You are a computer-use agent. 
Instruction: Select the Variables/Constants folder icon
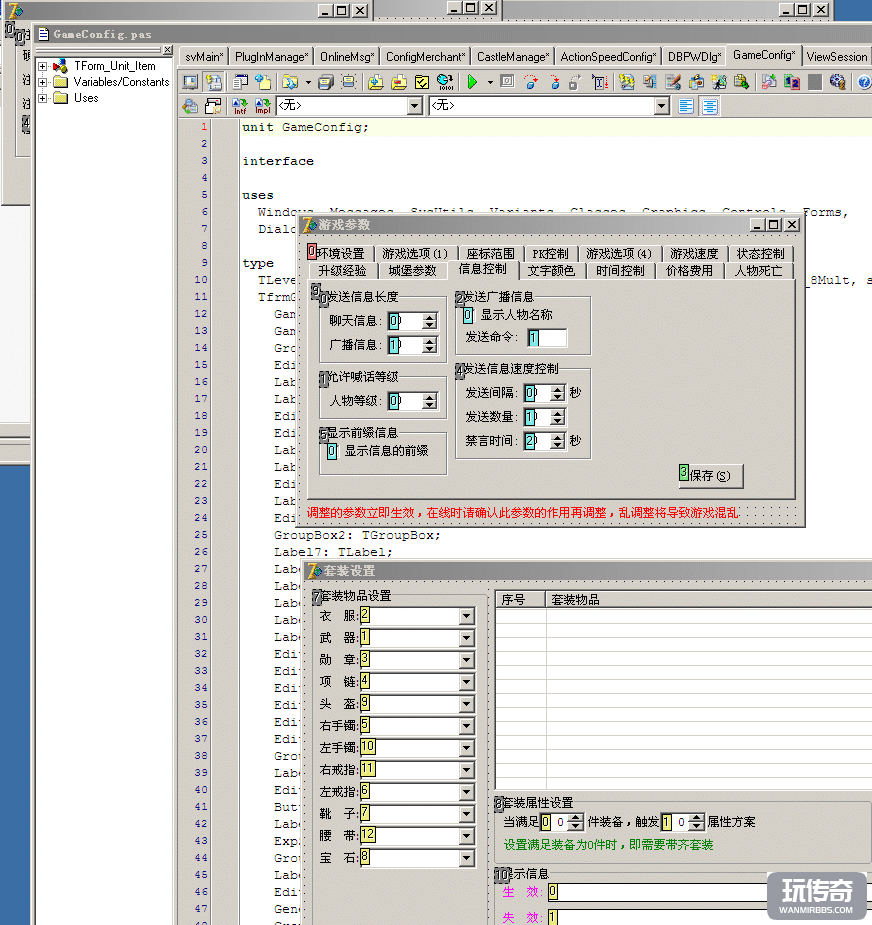tap(60, 82)
